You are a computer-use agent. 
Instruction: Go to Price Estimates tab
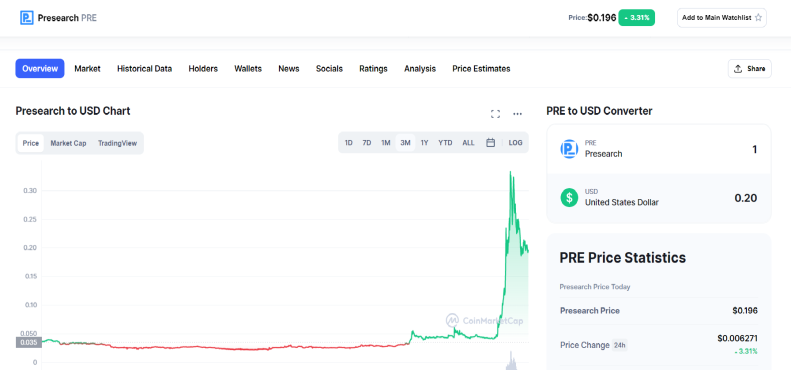(x=481, y=69)
